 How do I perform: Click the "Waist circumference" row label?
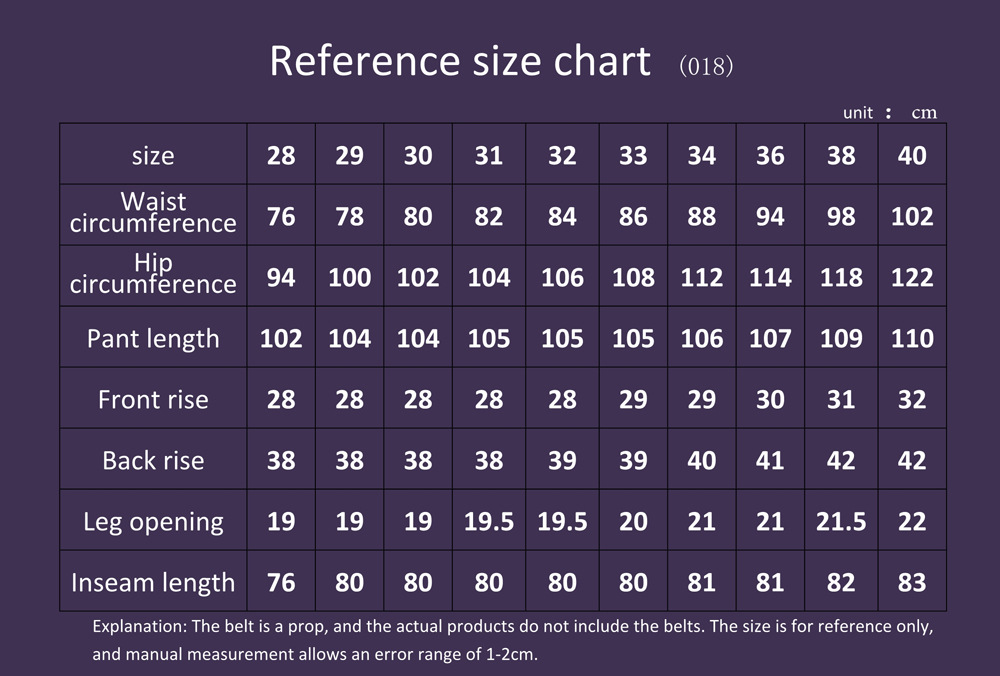pos(153,213)
